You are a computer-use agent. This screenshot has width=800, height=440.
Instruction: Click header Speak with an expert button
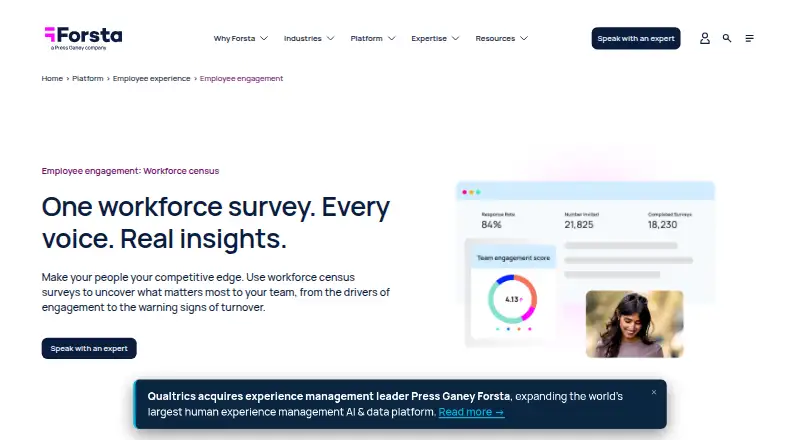pyautogui.click(x=636, y=38)
